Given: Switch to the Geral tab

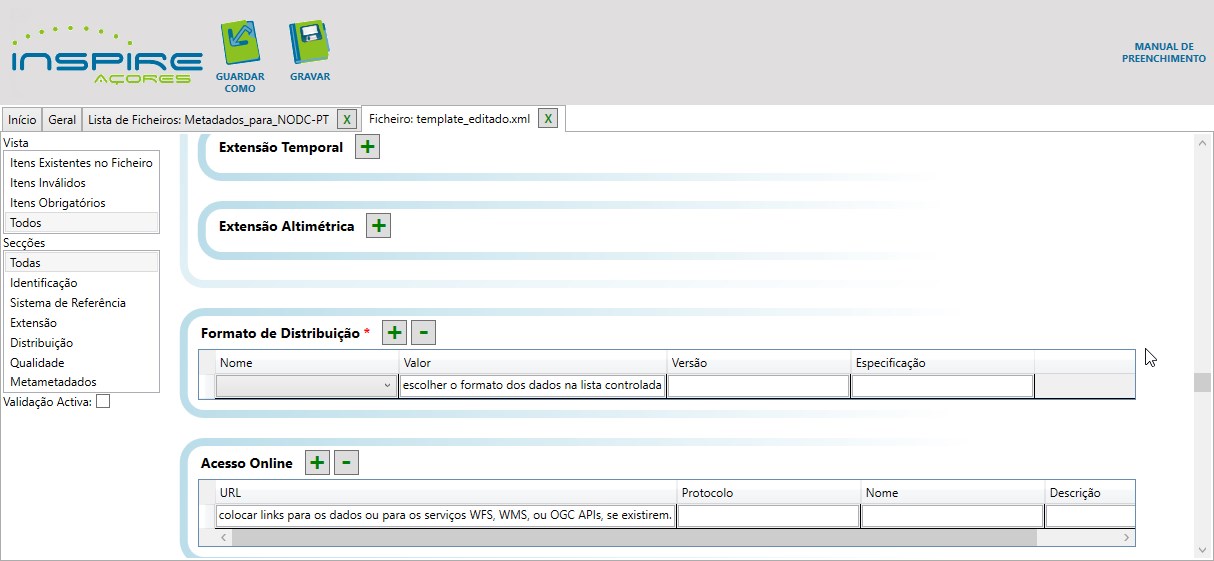Looking at the screenshot, I should point(62,120).
